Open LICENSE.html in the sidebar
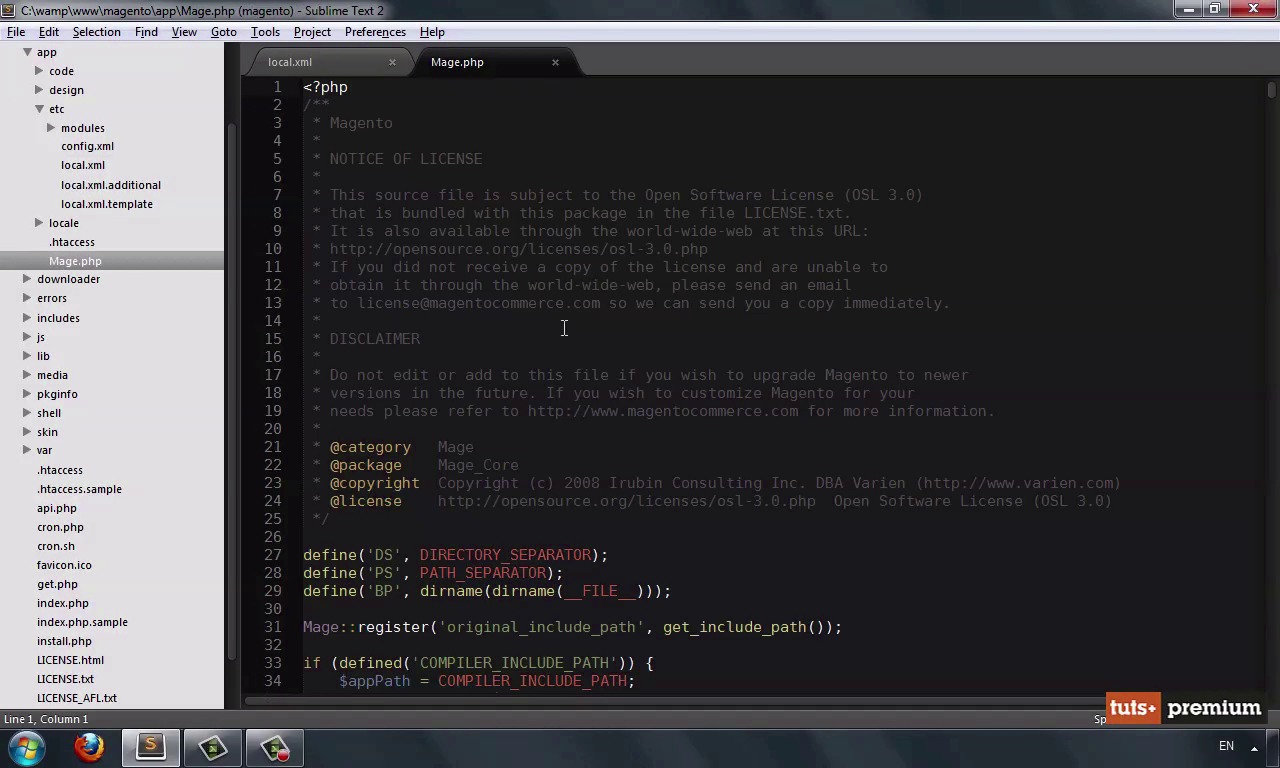 point(70,660)
